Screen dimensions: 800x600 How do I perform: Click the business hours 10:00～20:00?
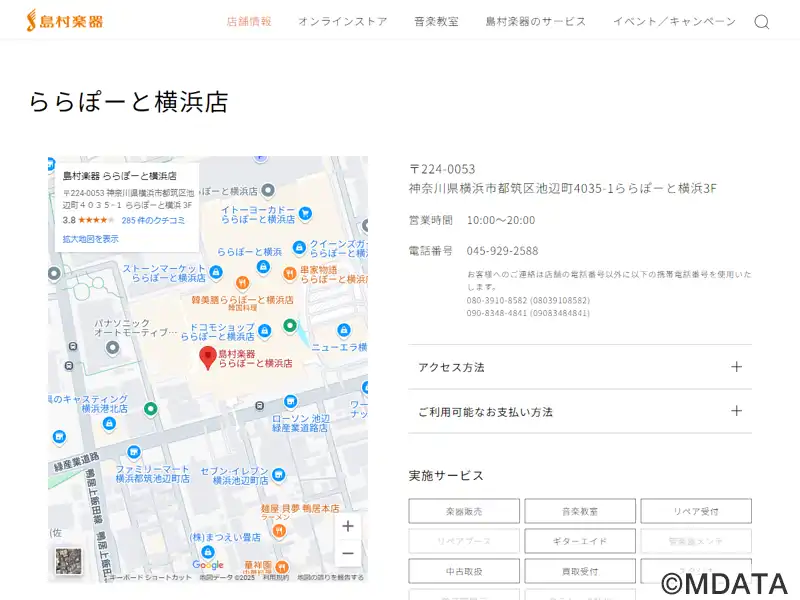pyautogui.click(x=501, y=220)
